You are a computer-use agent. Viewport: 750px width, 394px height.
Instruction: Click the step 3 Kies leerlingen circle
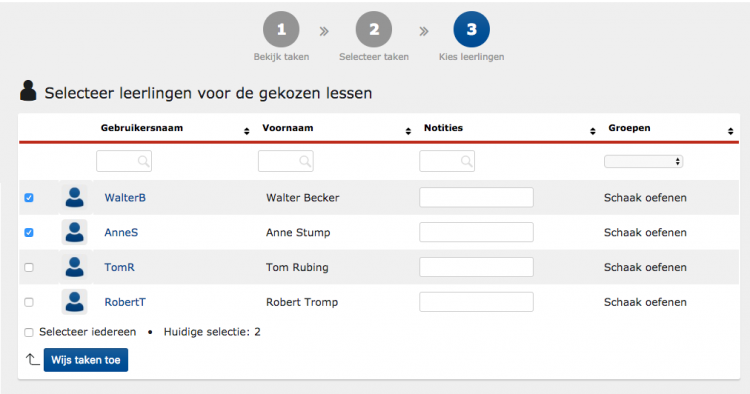[x=472, y=30]
